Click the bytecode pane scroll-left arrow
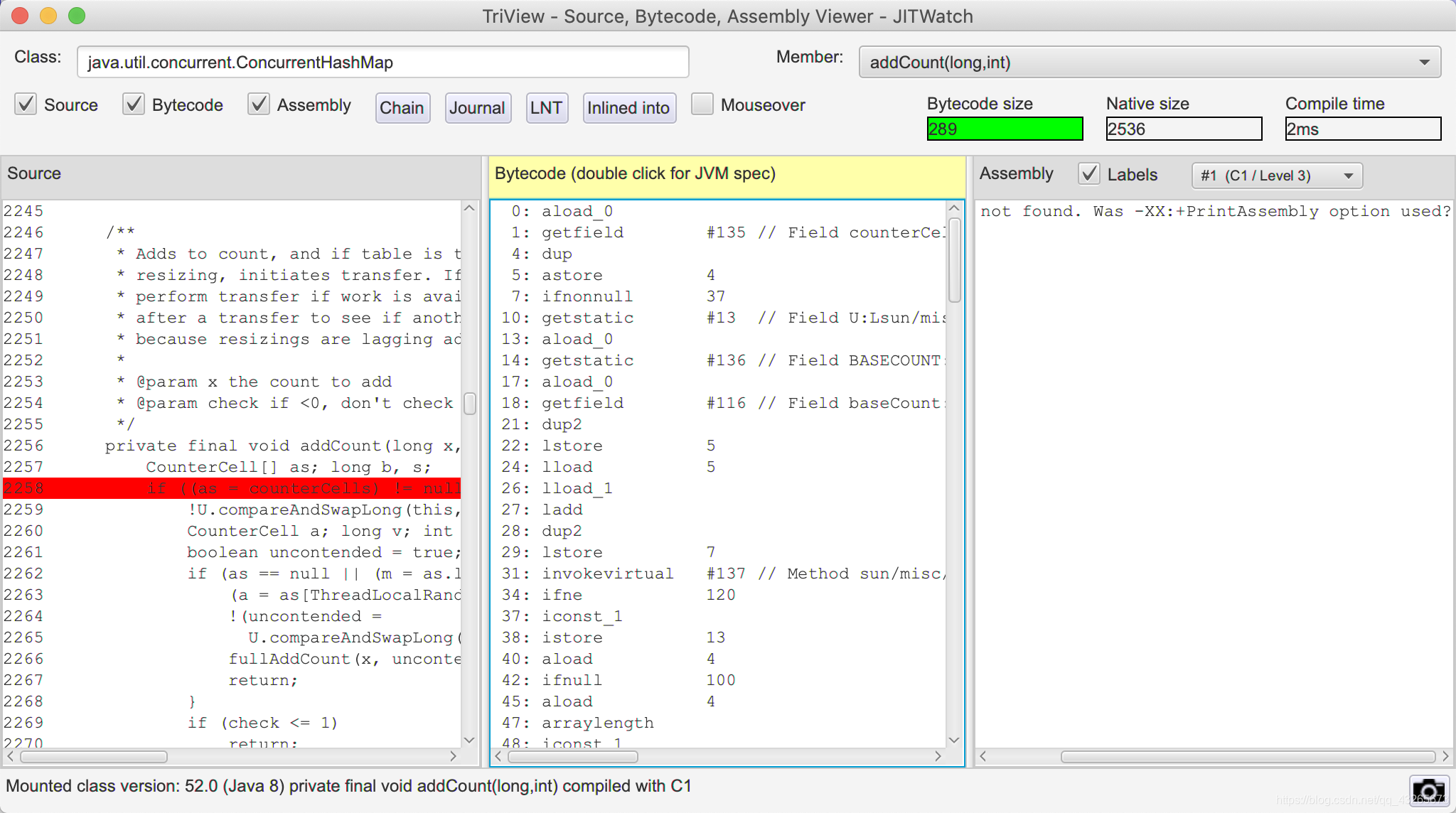The image size is (1456, 813). tap(498, 757)
